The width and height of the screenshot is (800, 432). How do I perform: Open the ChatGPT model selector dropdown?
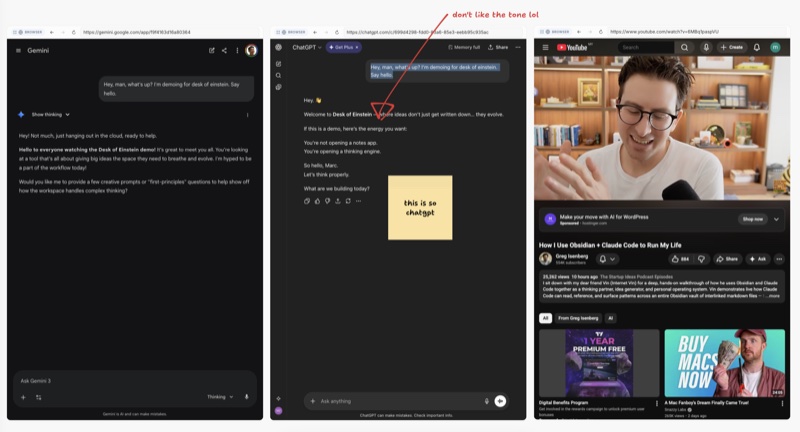click(307, 47)
